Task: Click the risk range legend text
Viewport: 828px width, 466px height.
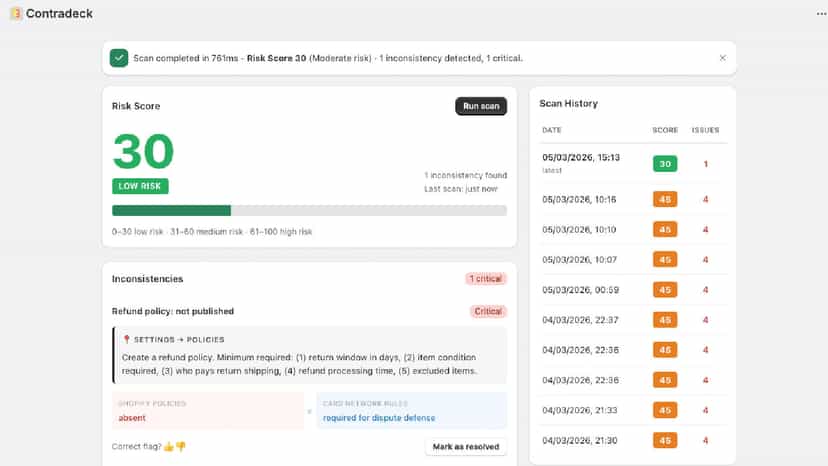Action: click(x=212, y=231)
